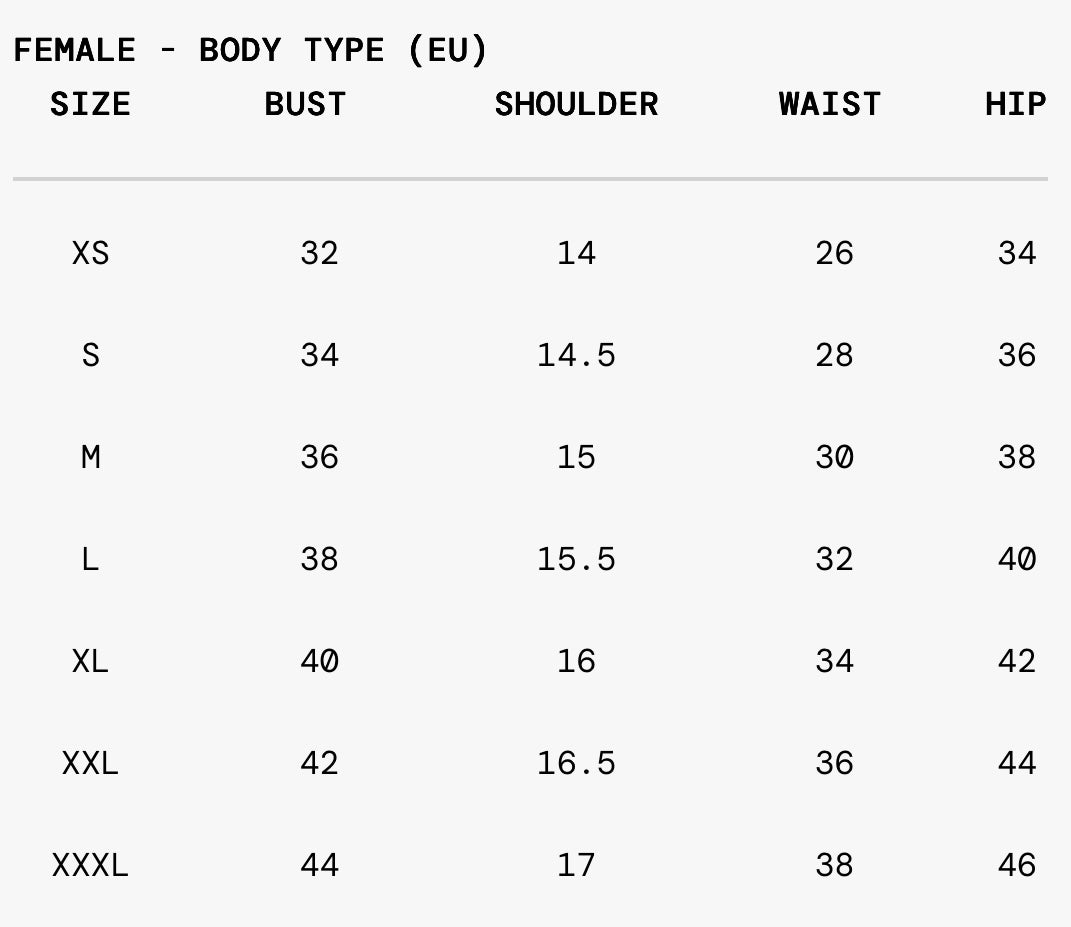Click shoulder value 16.5 for size XXL

(576, 763)
